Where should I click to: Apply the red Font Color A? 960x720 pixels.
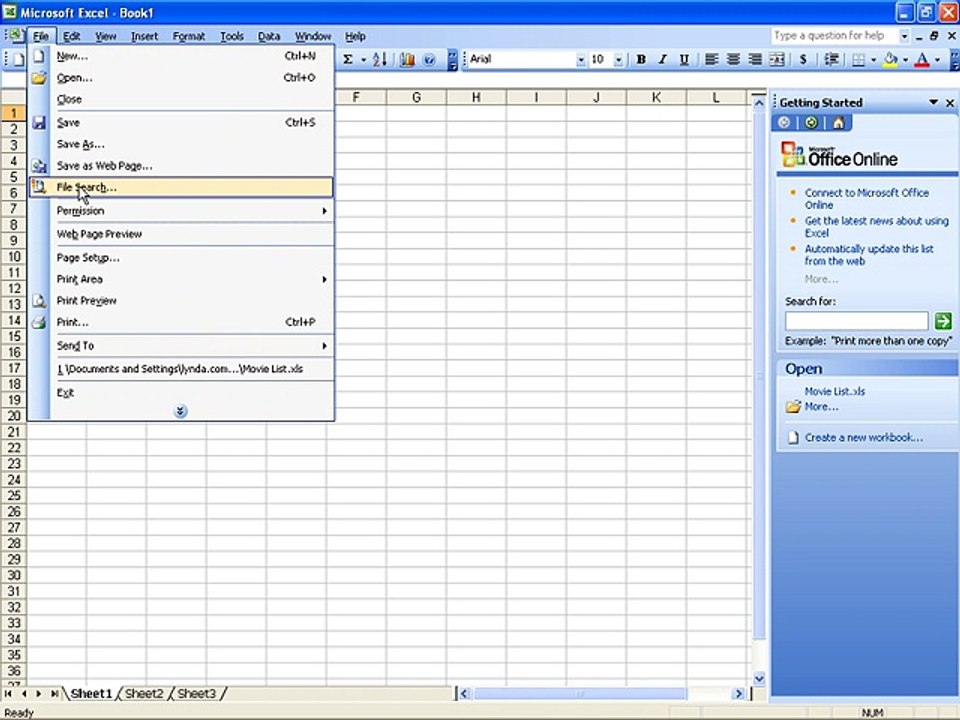922,59
